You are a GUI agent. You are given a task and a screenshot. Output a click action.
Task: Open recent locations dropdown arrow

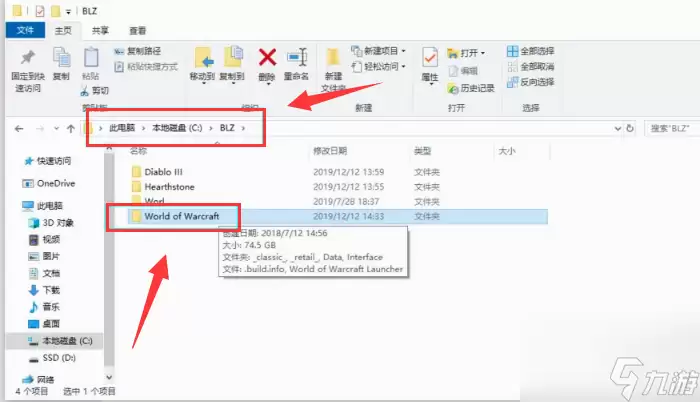click(x=56, y=129)
